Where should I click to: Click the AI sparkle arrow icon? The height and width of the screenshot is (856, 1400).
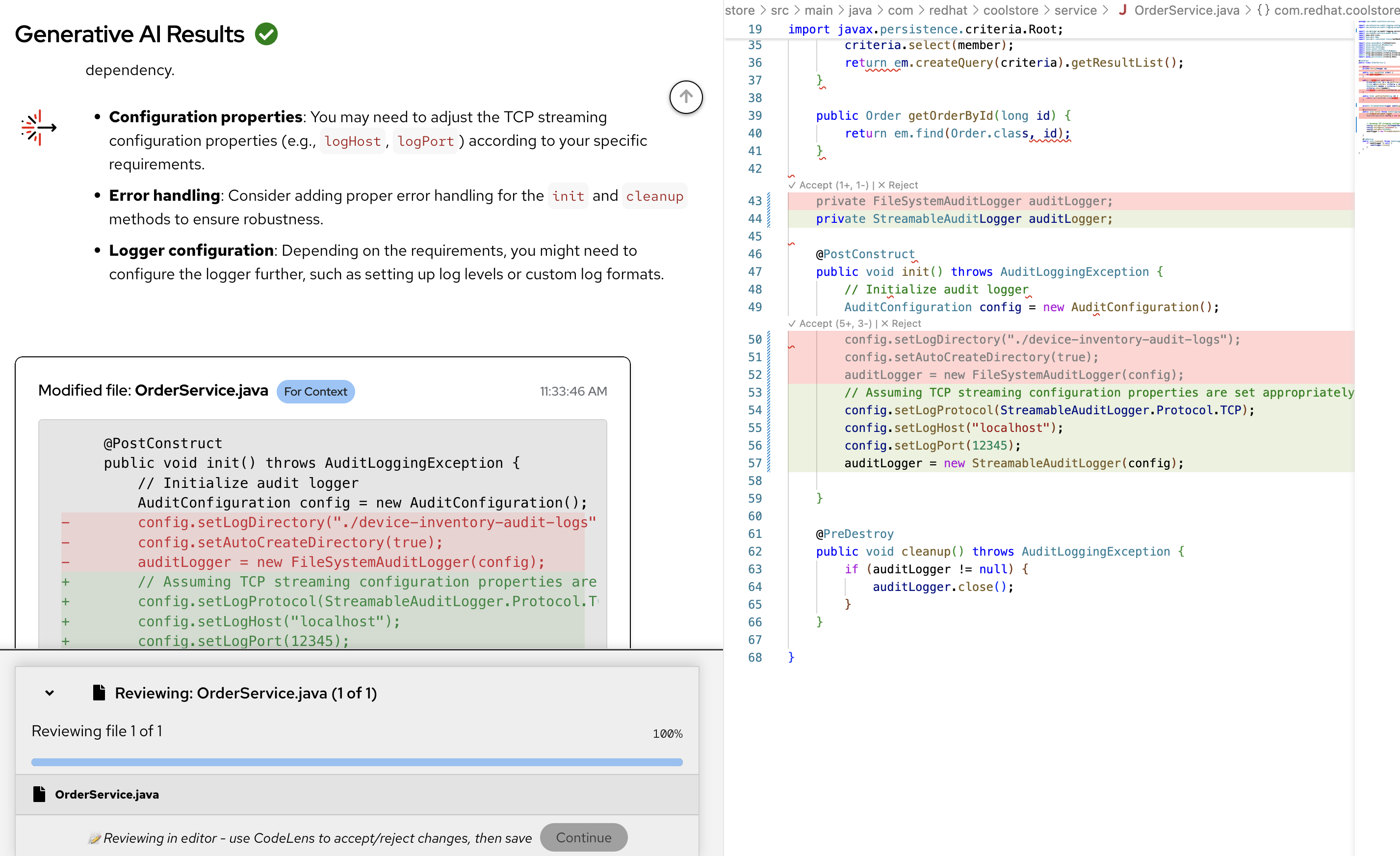tap(39, 127)
